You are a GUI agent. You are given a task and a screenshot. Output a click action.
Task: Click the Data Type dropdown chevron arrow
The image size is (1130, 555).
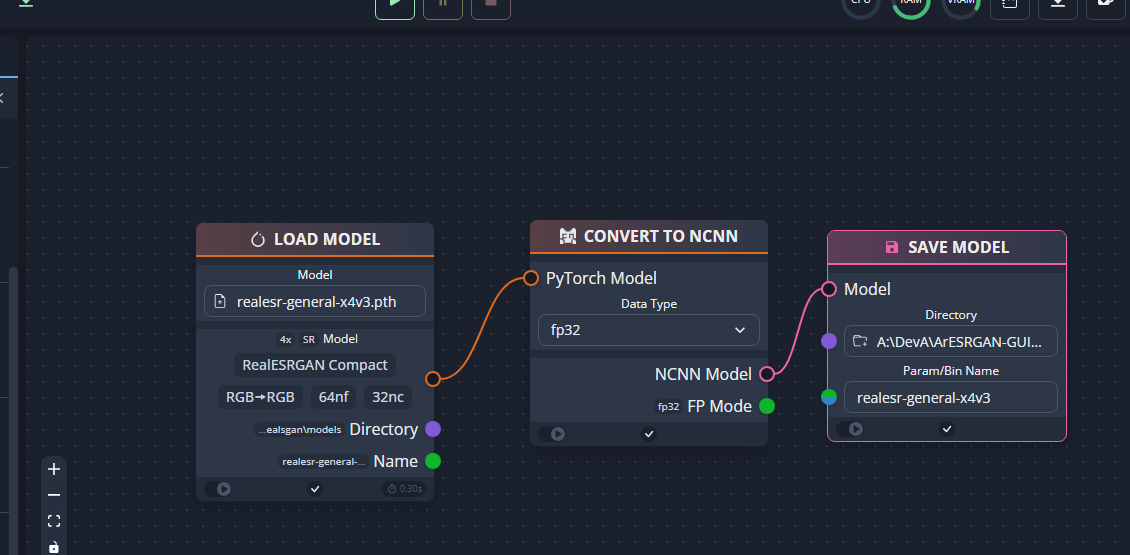739,330
